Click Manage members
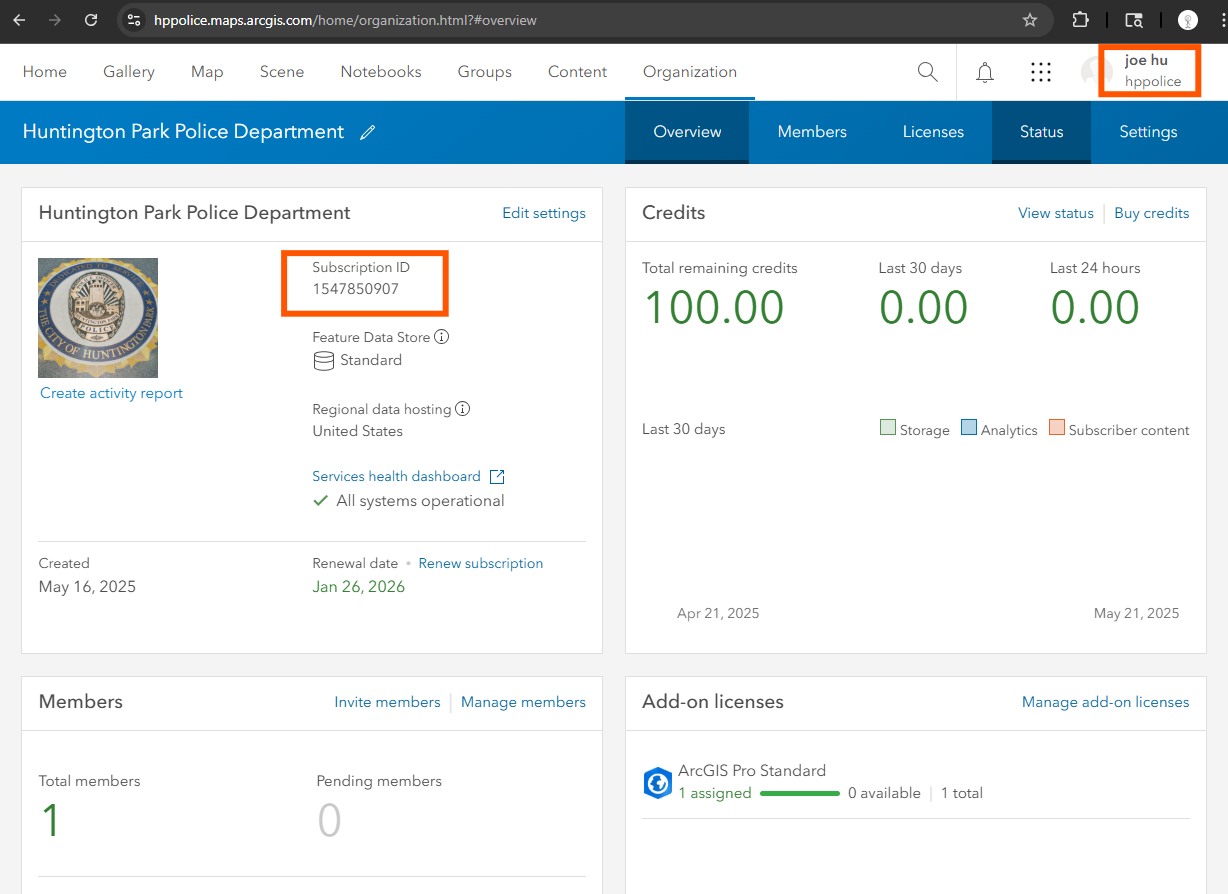Image resolution: width=1228 pixels, height=894 pixels. pyautogui.click(x=523, y=702)
